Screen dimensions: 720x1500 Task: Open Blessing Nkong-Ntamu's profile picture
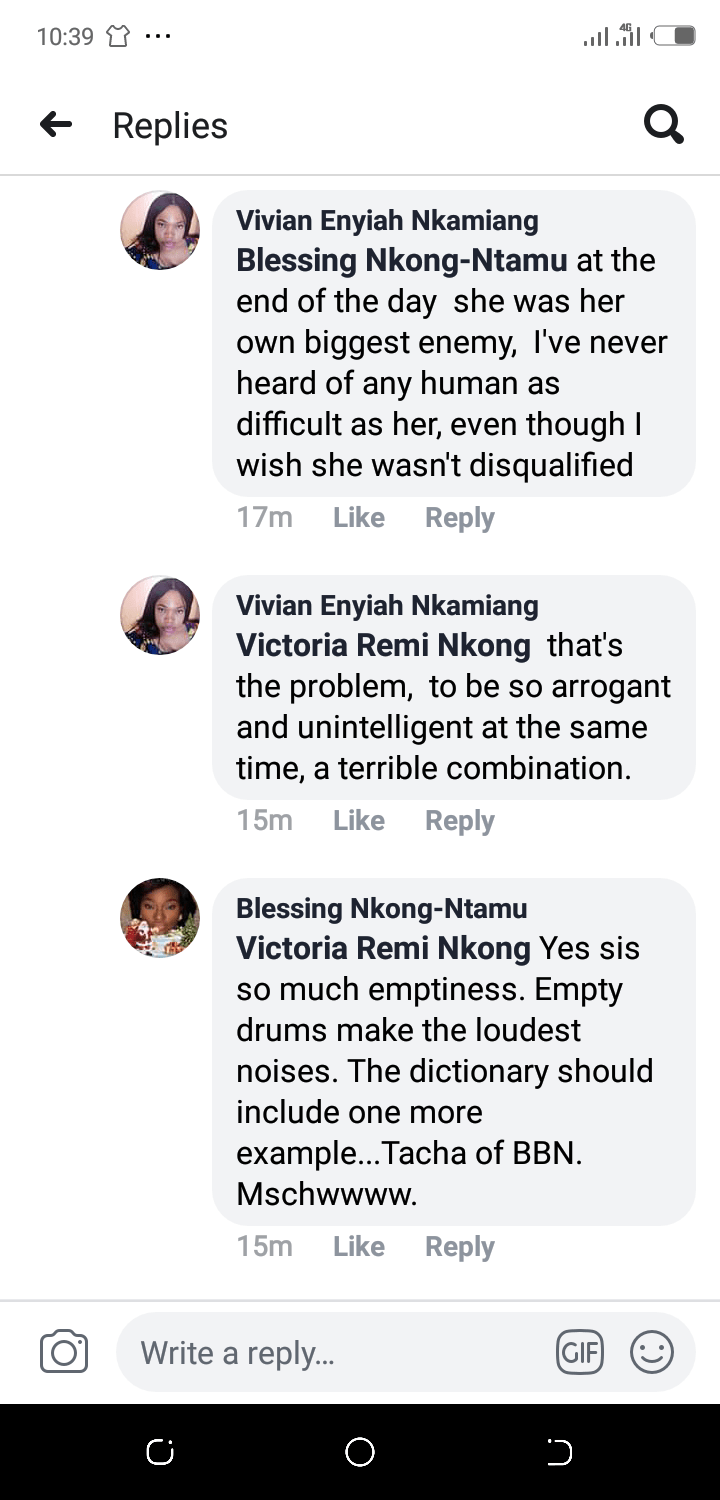coord(160,918)
